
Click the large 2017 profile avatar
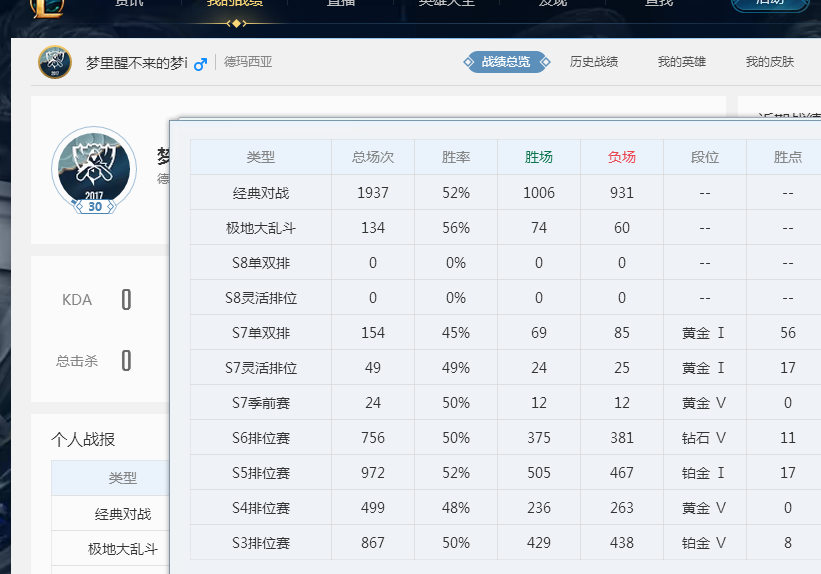pyautogui.click(x=94, y=168)
